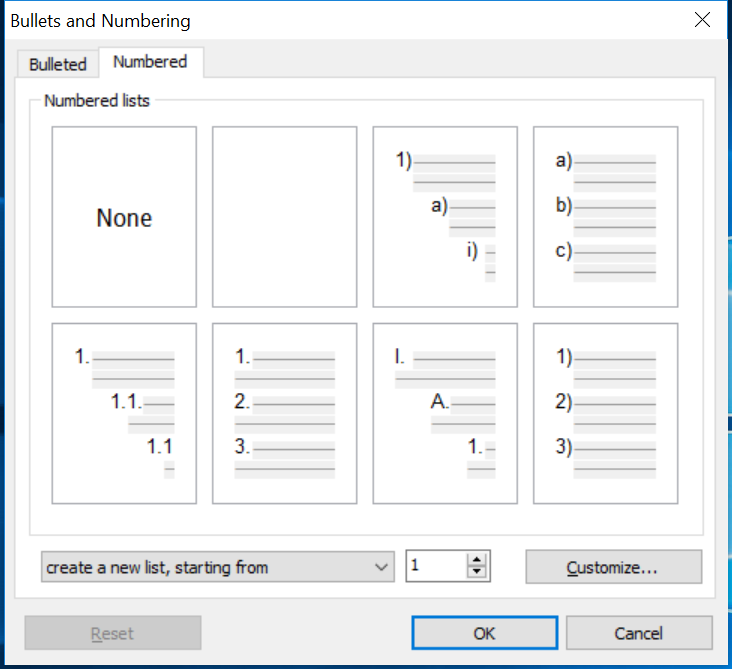This screenshot has width=732, height=669.
Task: Click into the starting number field
Action: point(436,567)
